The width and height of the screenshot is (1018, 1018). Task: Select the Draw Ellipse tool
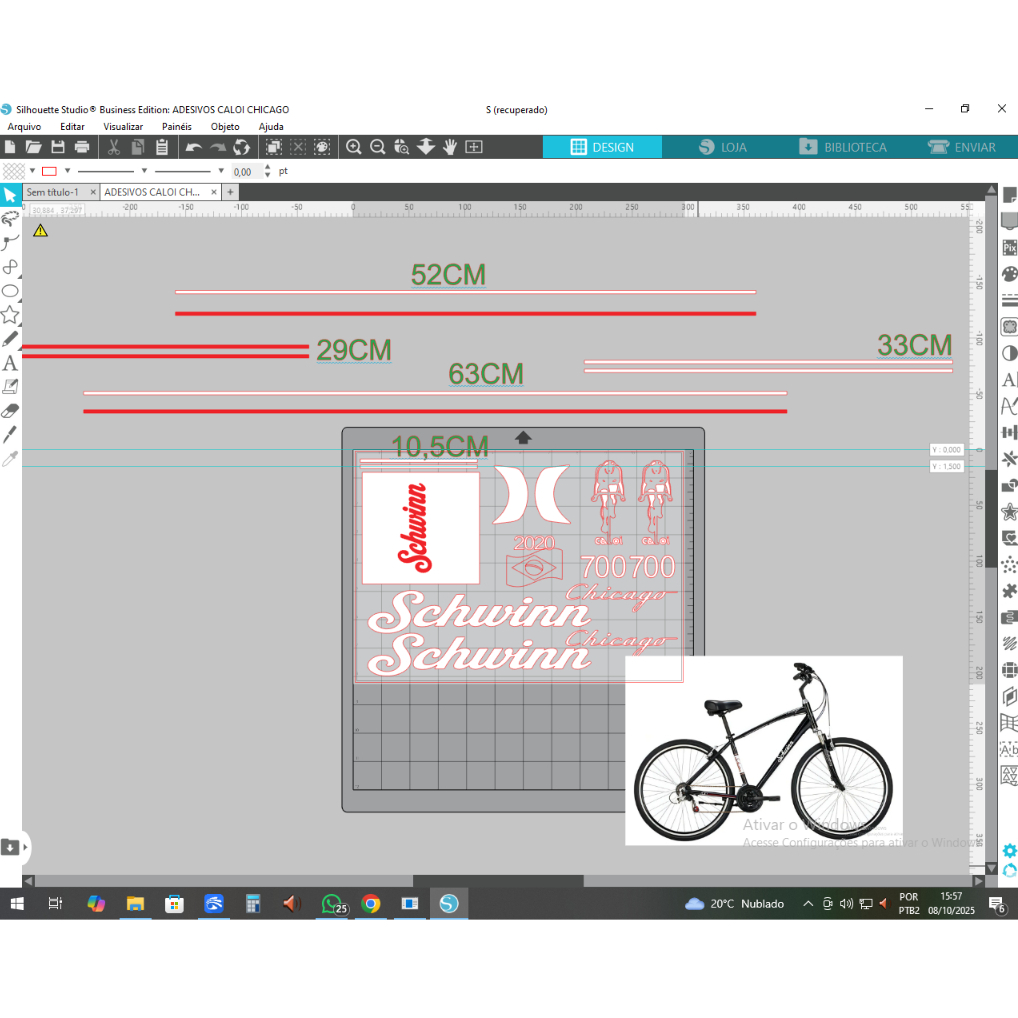(x=10, y=291)
